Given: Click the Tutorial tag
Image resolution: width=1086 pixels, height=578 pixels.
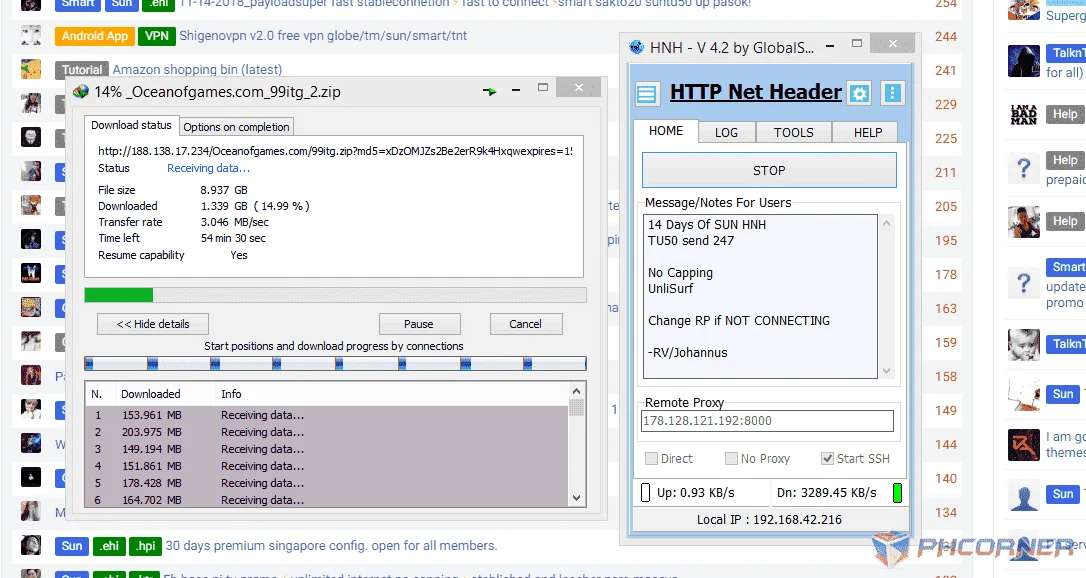Looking at the screenshot, I should (82, 69).
